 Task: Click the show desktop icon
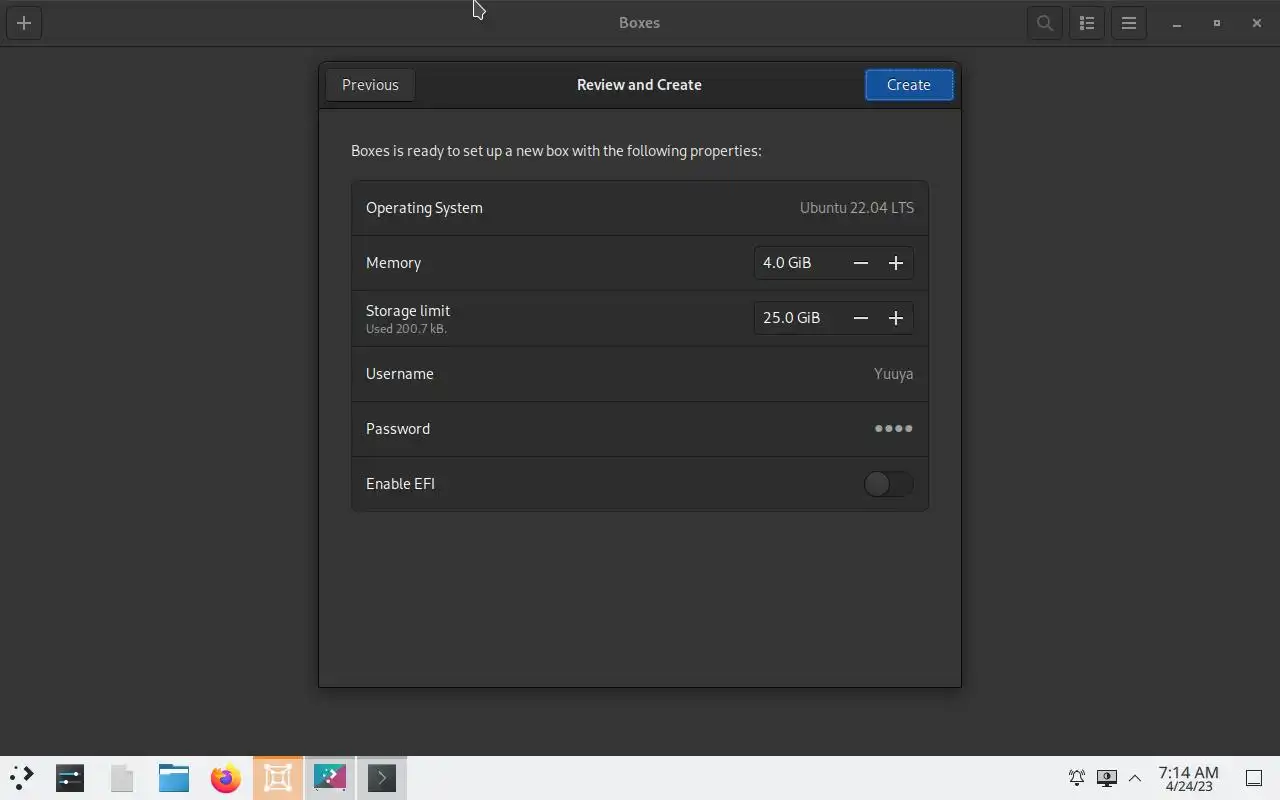(x=1254, y=778)
